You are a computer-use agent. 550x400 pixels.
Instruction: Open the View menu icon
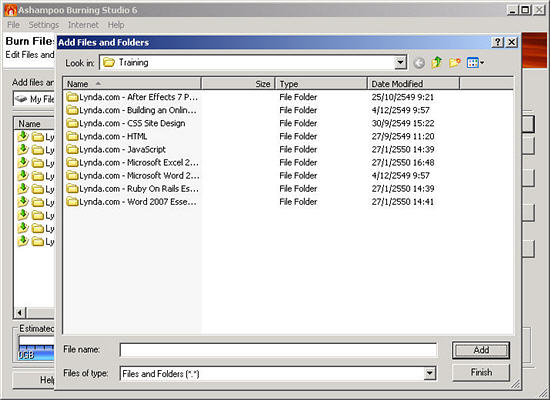click(475, 63)
